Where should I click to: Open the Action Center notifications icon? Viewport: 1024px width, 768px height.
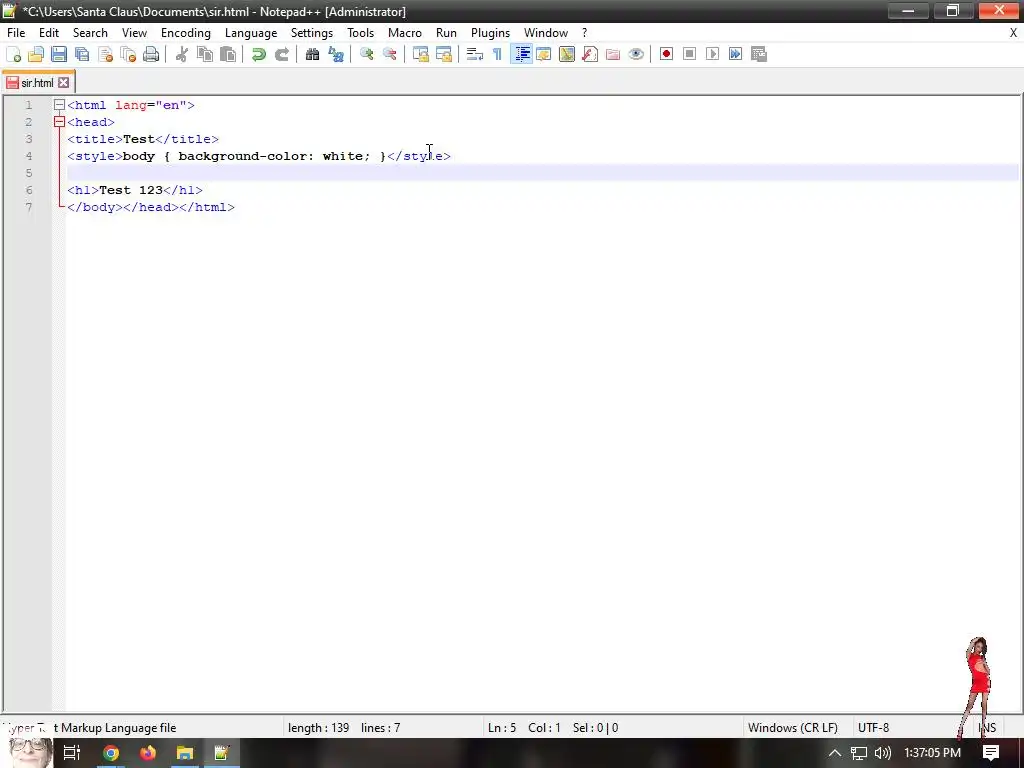[x=991, y=753]
